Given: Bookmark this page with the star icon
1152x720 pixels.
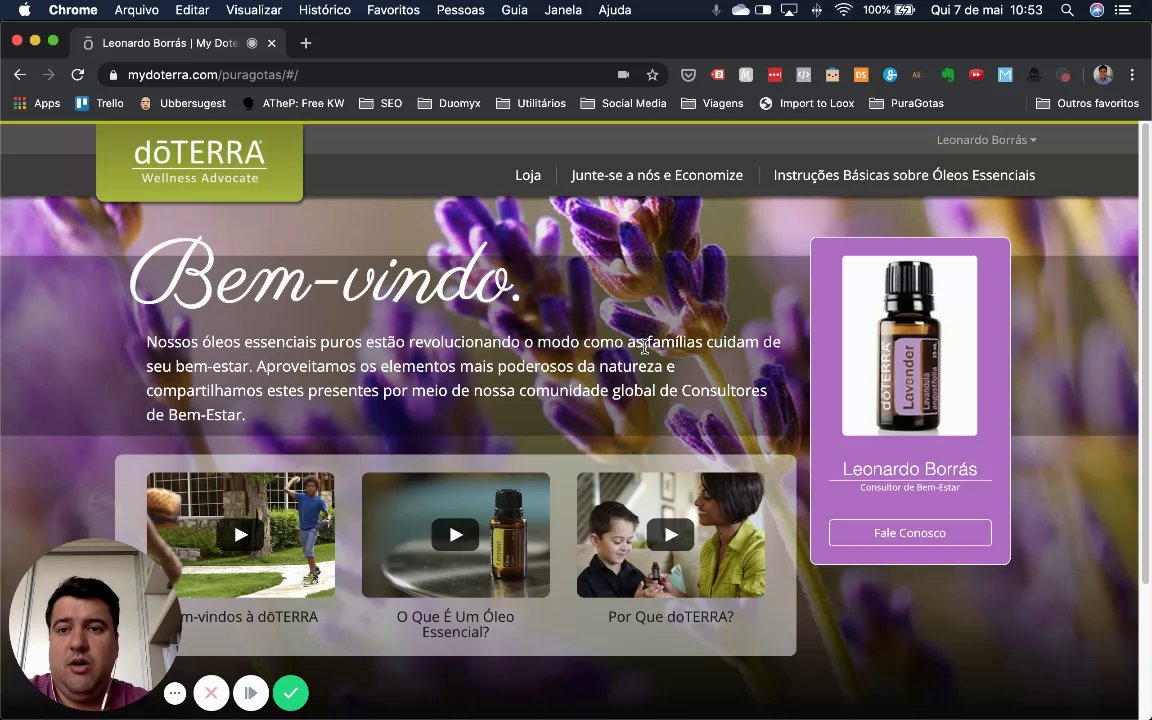Looking at the screenshot, I should [x=652, y=74].
